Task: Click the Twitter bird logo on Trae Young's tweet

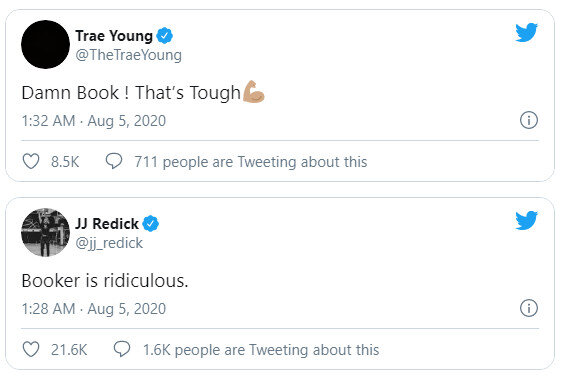Action: (x=526, y=32)
